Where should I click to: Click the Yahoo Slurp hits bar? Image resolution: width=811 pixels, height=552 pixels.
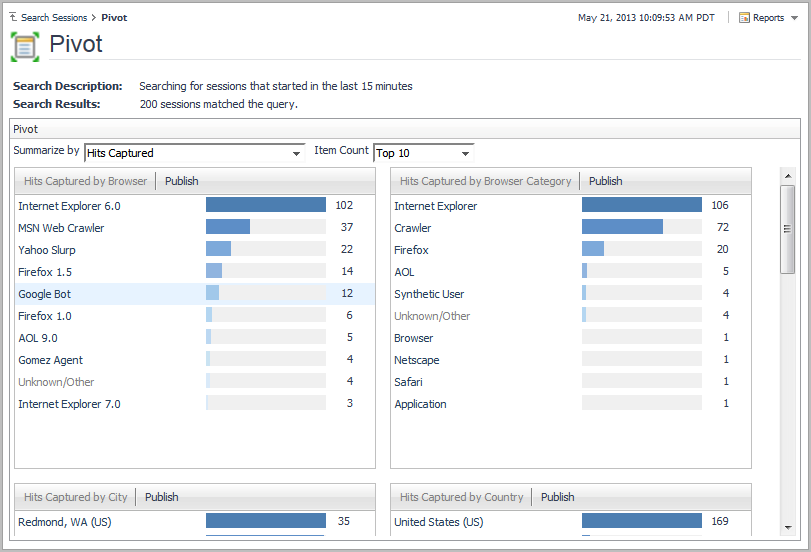click(219, 250)
